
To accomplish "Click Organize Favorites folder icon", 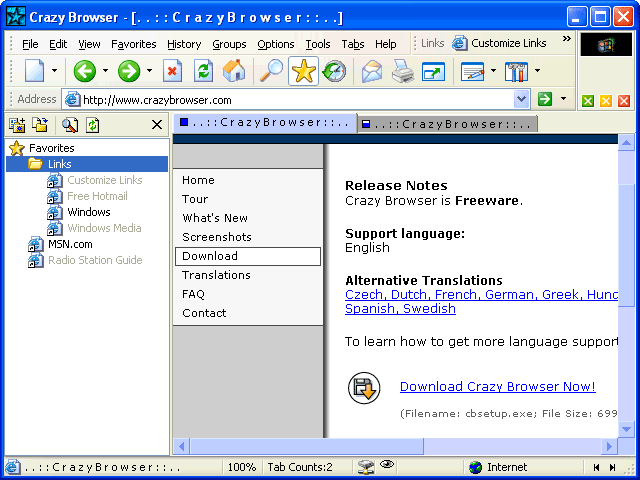I will 40,125.
